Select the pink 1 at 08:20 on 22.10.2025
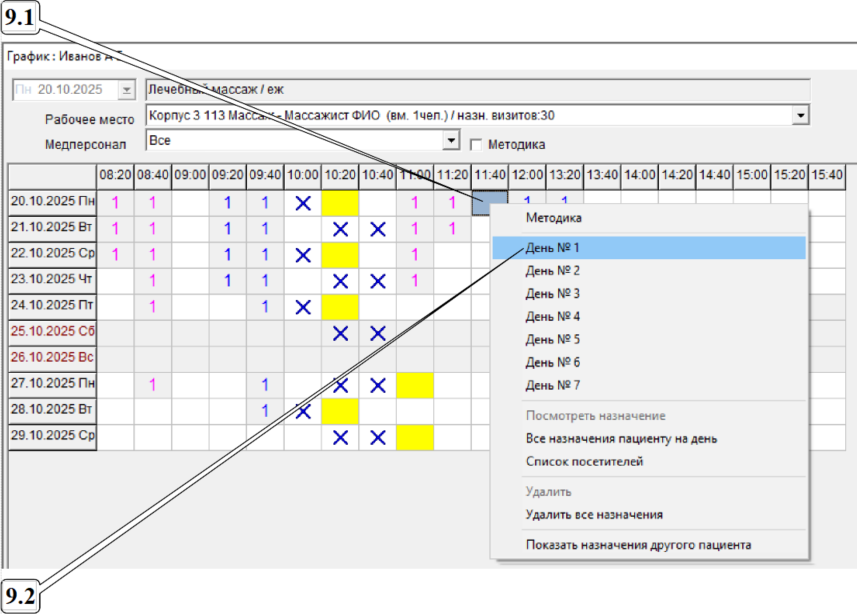The image size is (857, 614). click(x=115, y=254)
